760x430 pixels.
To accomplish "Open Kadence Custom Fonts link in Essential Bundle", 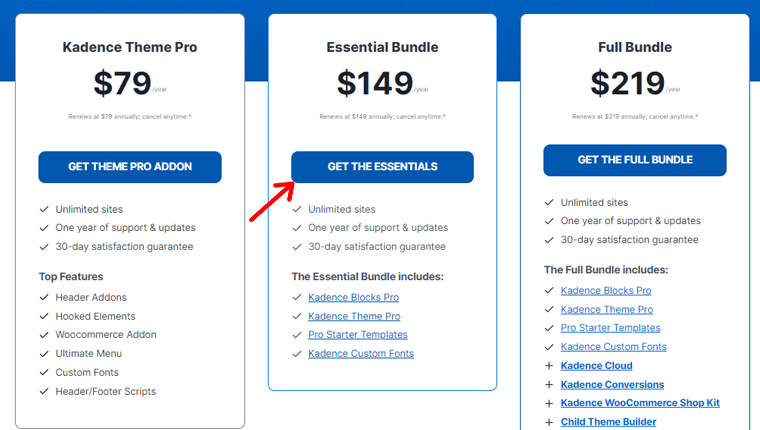I will [360, 354].
